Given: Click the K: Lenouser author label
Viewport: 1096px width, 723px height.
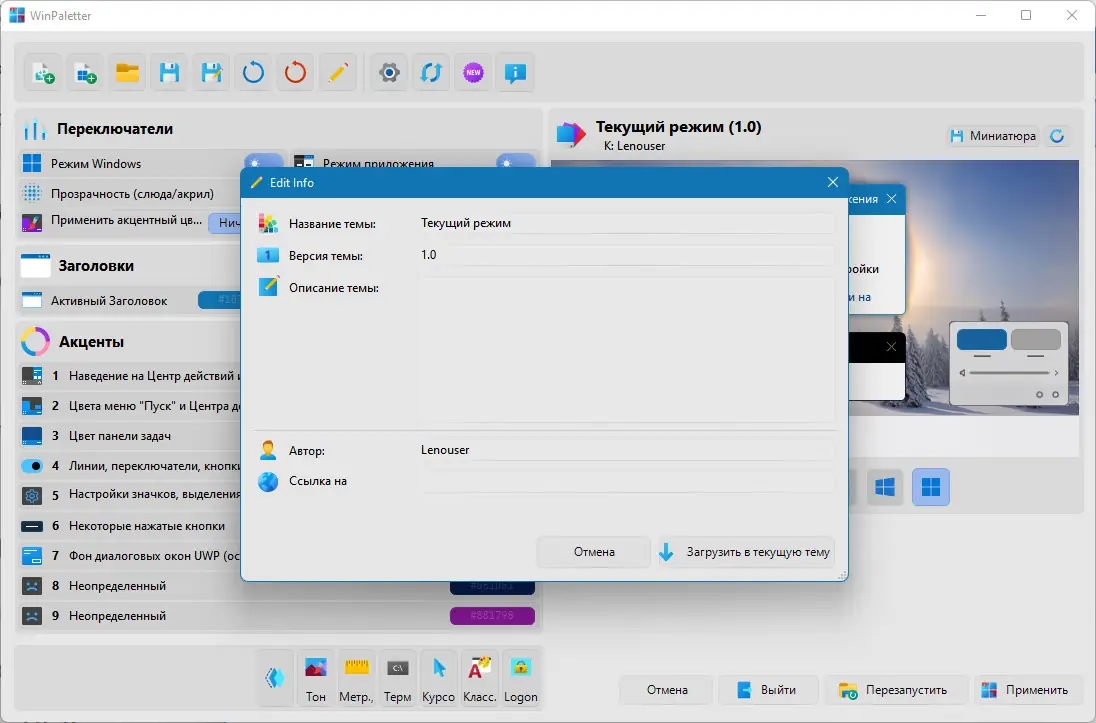Looking at the screenshot, I should coord(634,146).
